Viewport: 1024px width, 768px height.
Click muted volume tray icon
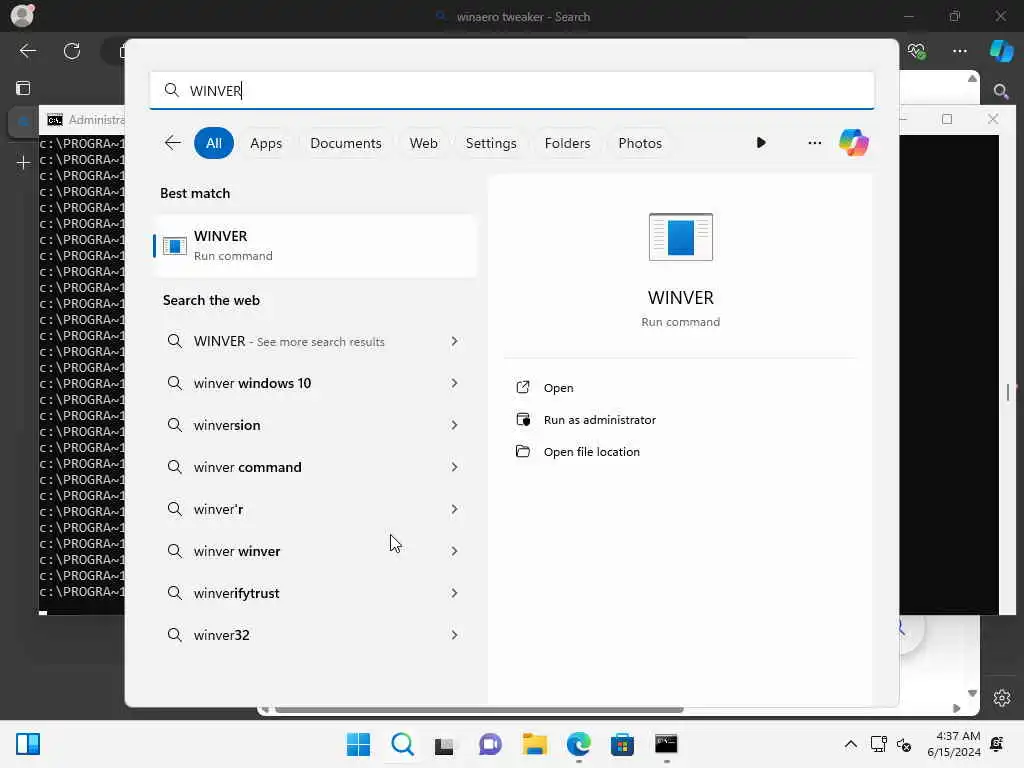(904, 744)
